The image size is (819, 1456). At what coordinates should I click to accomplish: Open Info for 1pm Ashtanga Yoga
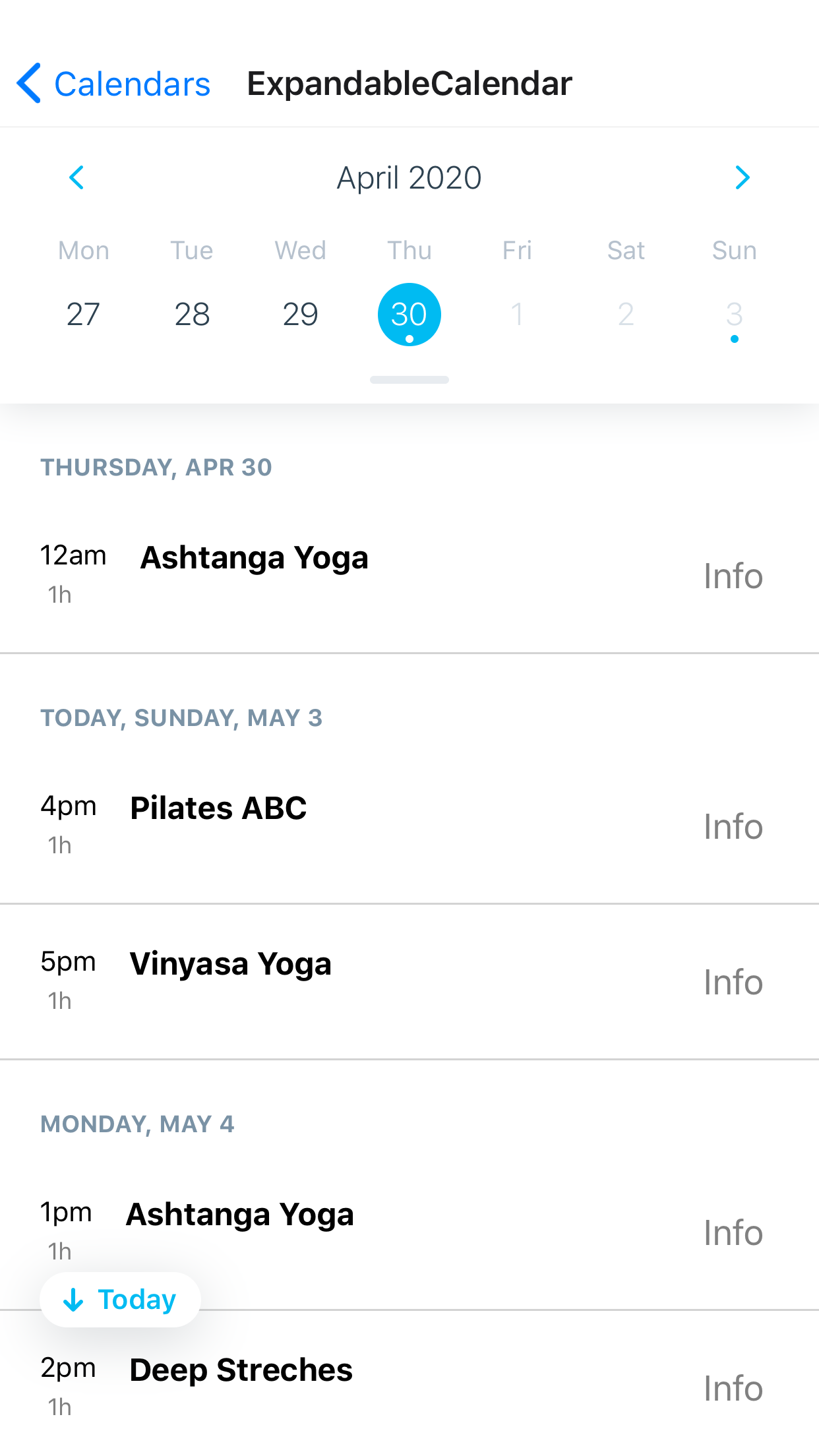(x=733, y=1233)
